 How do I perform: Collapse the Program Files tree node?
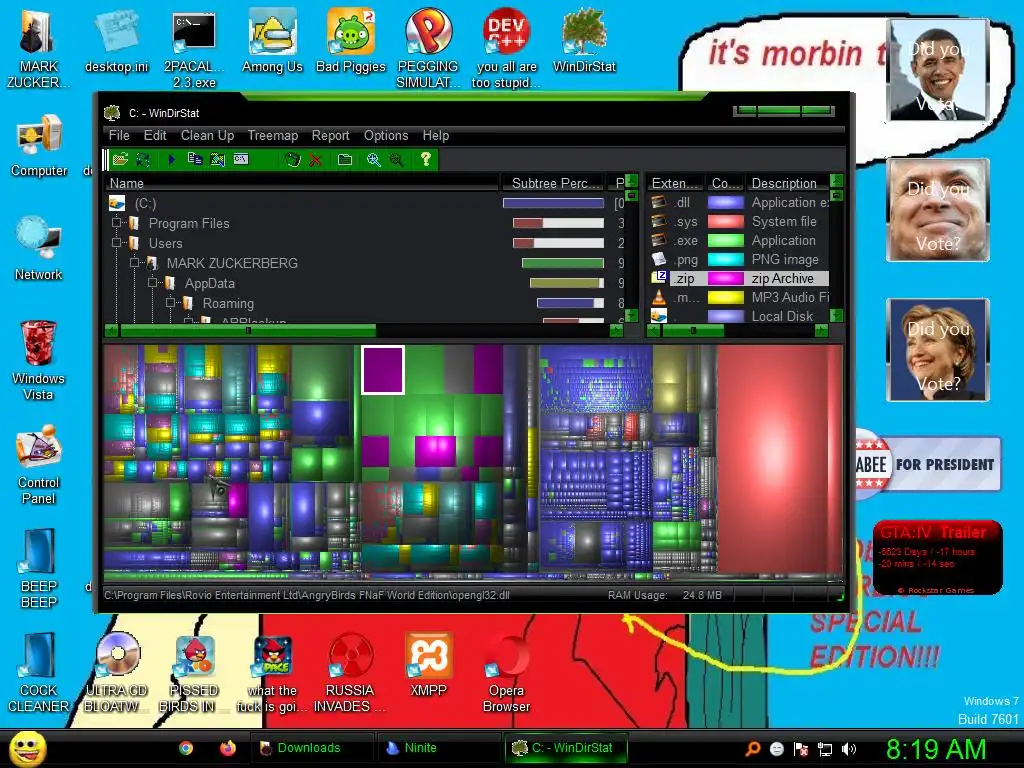[x=117, y=223]
